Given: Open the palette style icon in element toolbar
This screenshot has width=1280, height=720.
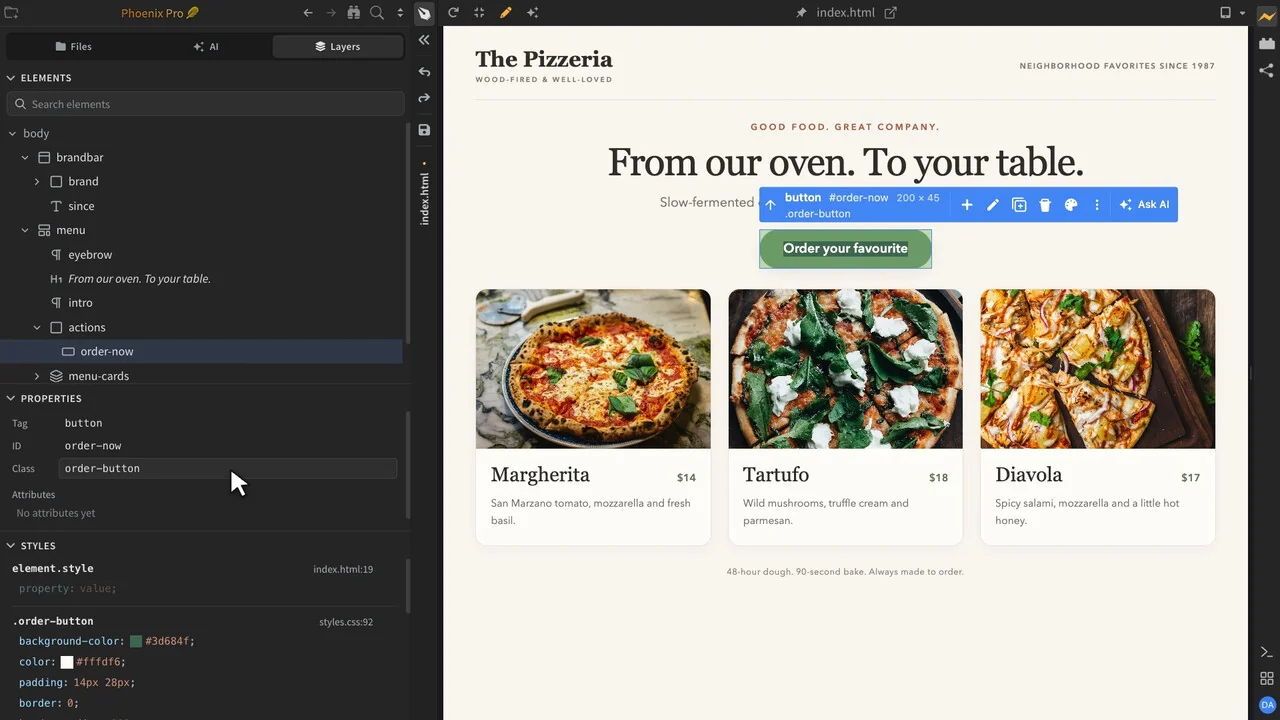Looking at the screenshot, I should click(x=1071, y=205).
